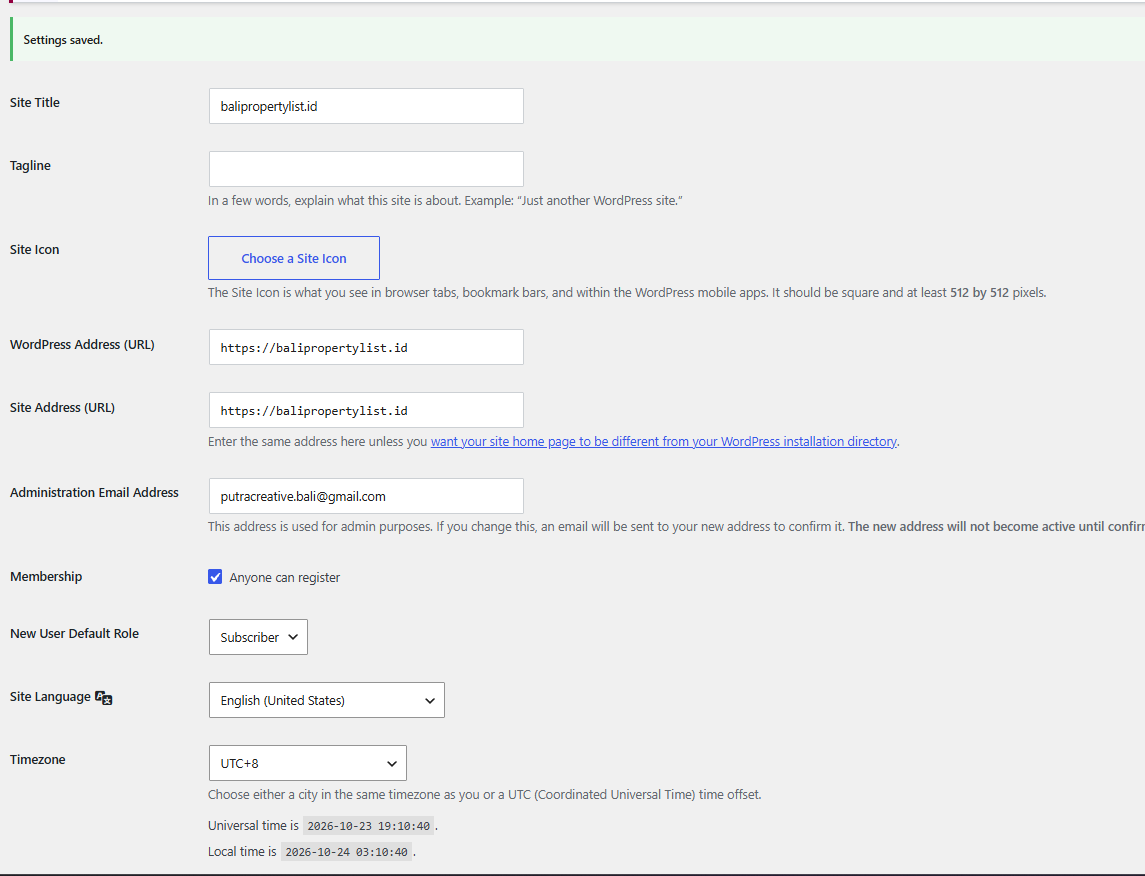Click the Anyone can register label
The height and width of the screenshot is (876, 1145).
[x=285, y=577]
